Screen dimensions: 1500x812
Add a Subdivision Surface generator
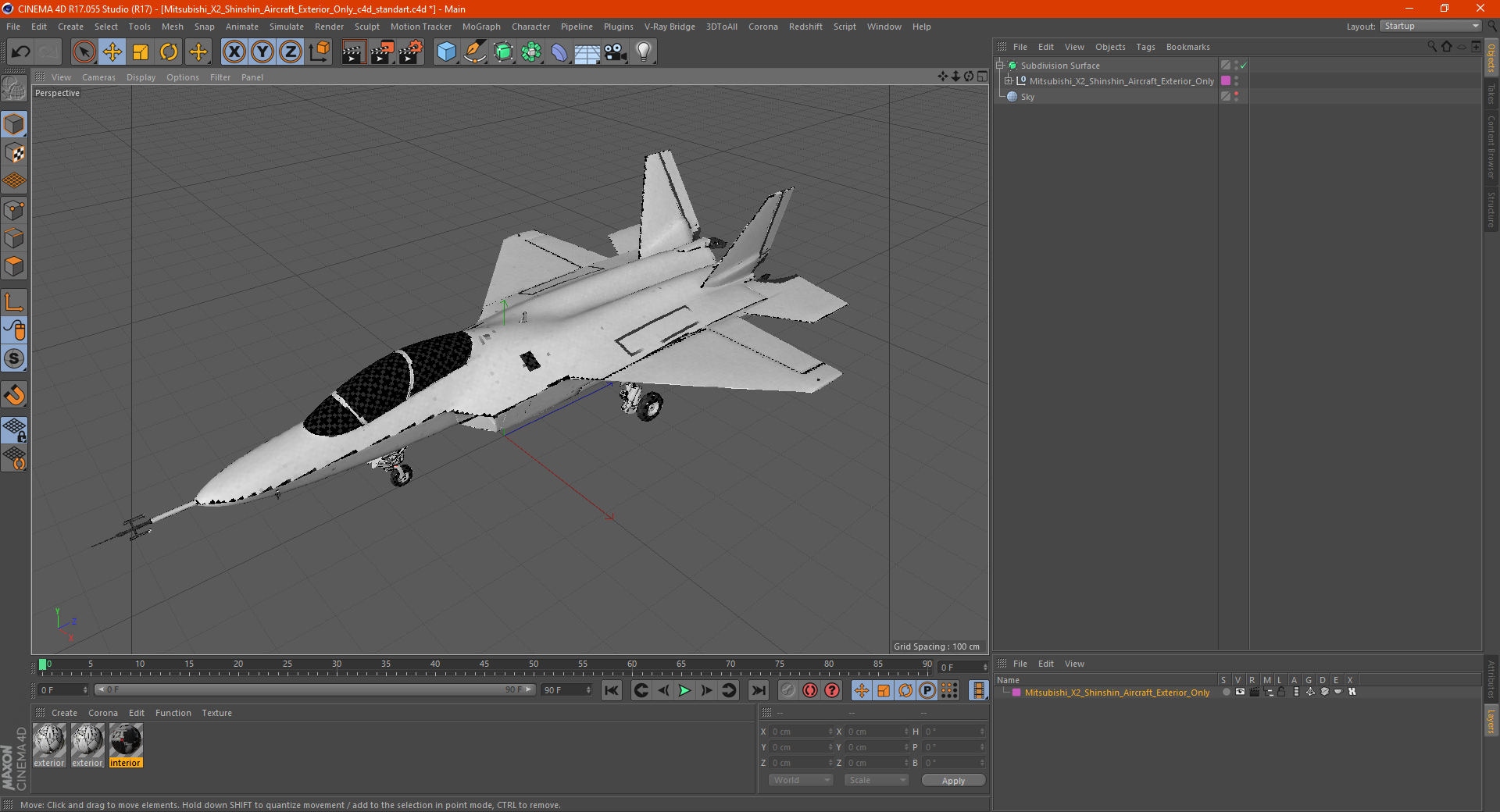pyautogui.click(x=503, y=52)
